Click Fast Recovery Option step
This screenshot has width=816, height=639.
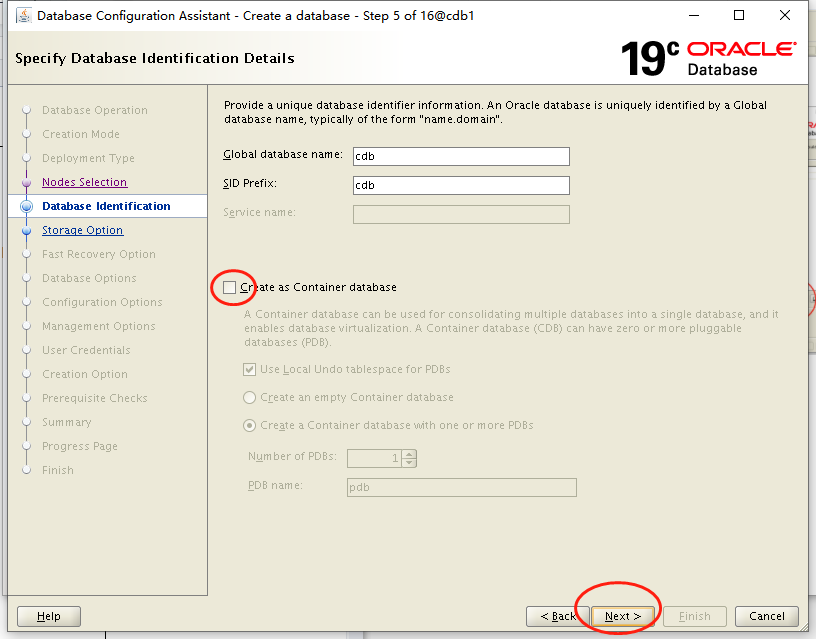(x=99, y=254)
